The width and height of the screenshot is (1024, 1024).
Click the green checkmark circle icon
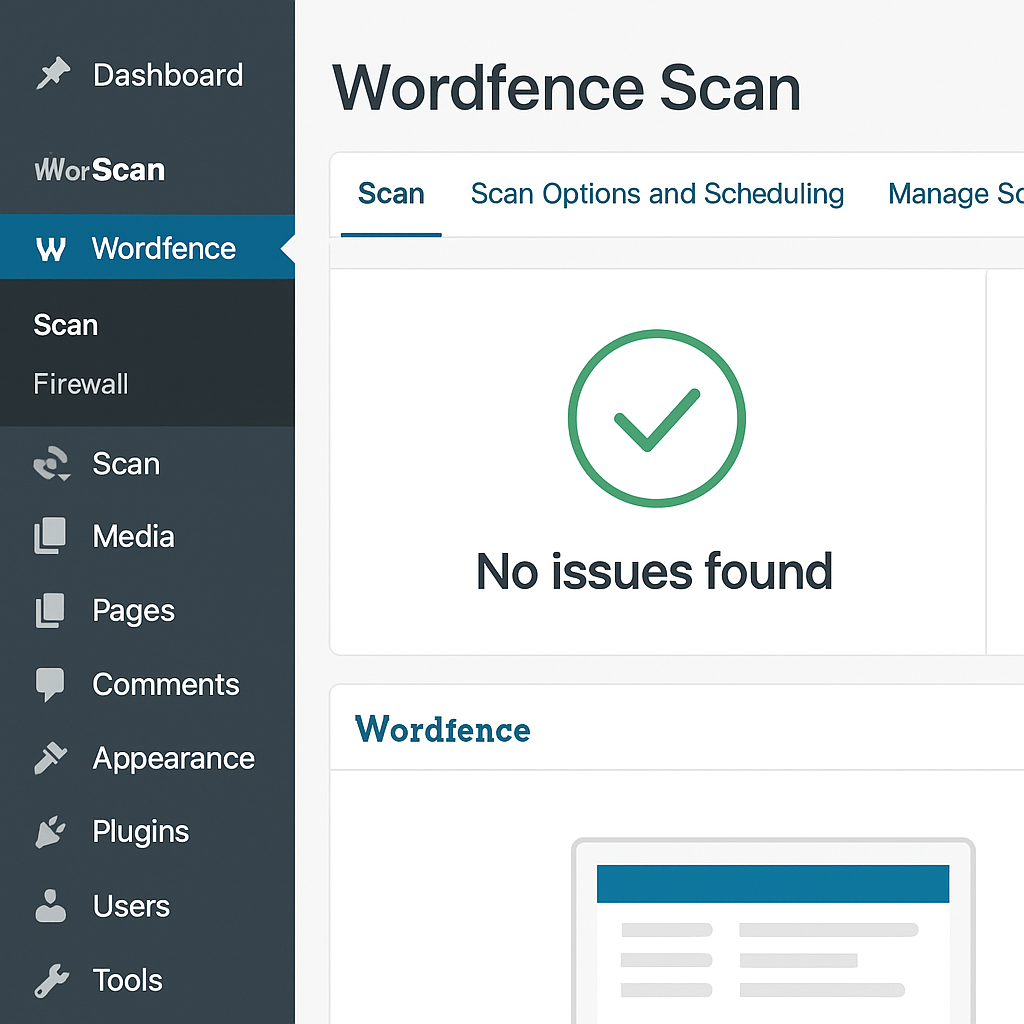[x=657, y=418]
